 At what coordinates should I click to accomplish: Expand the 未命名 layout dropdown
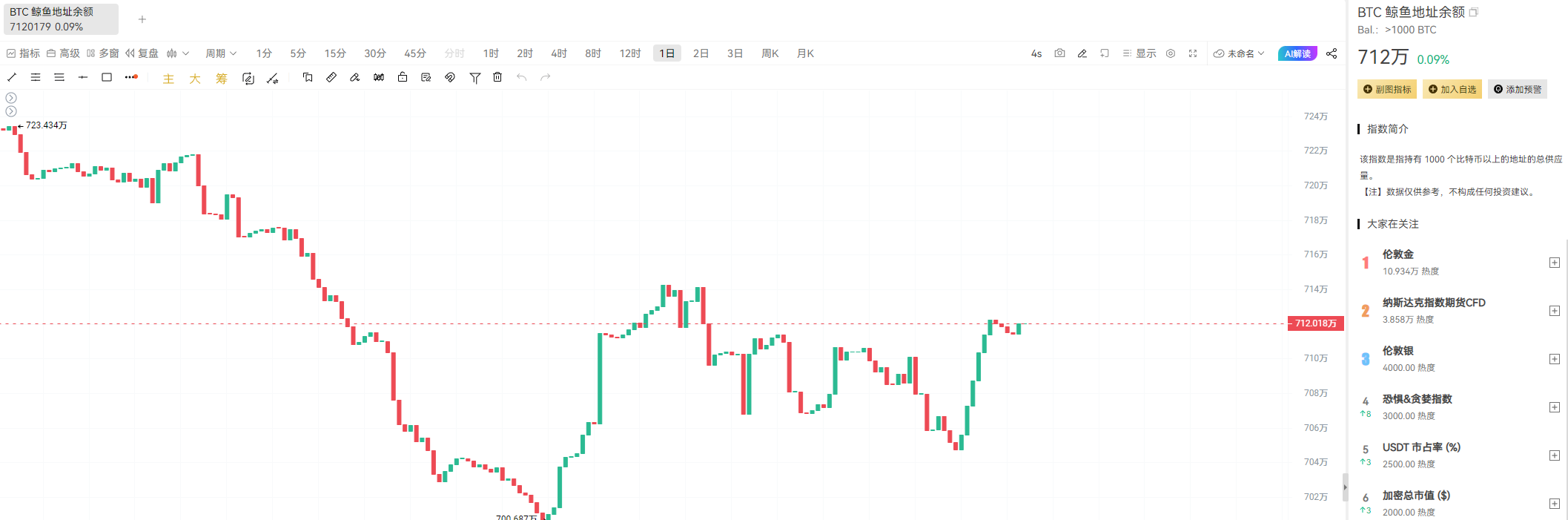click(x=1239, y=53)
